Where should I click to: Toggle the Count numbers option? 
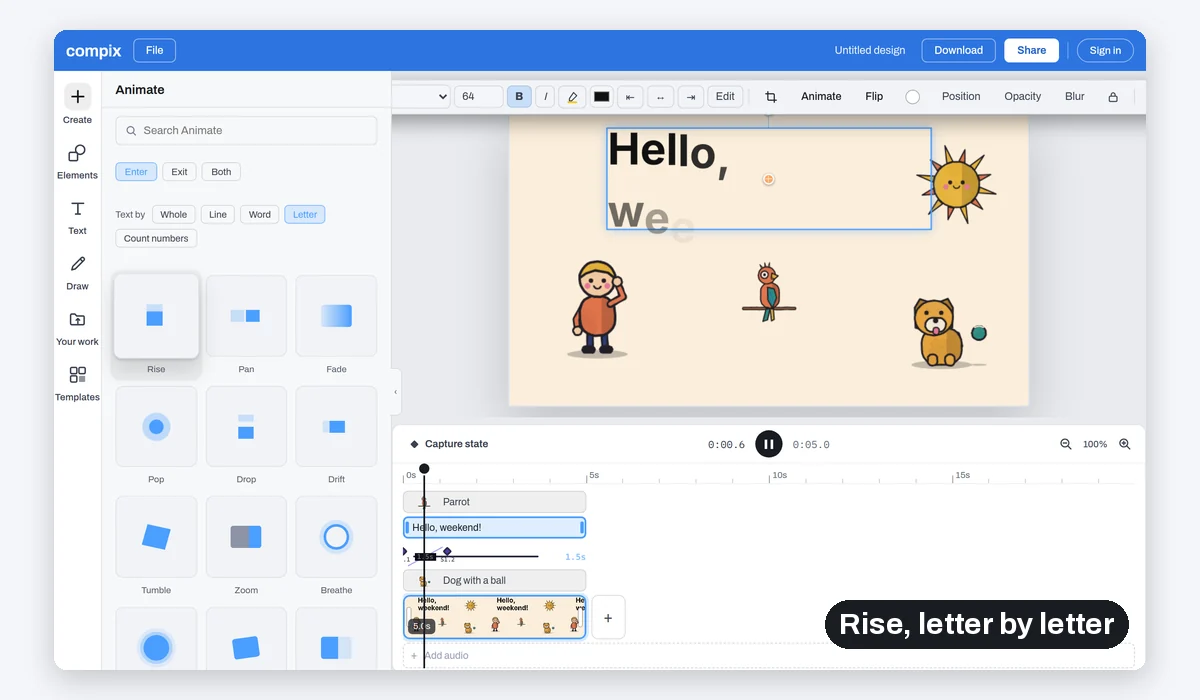coord(156,238)
